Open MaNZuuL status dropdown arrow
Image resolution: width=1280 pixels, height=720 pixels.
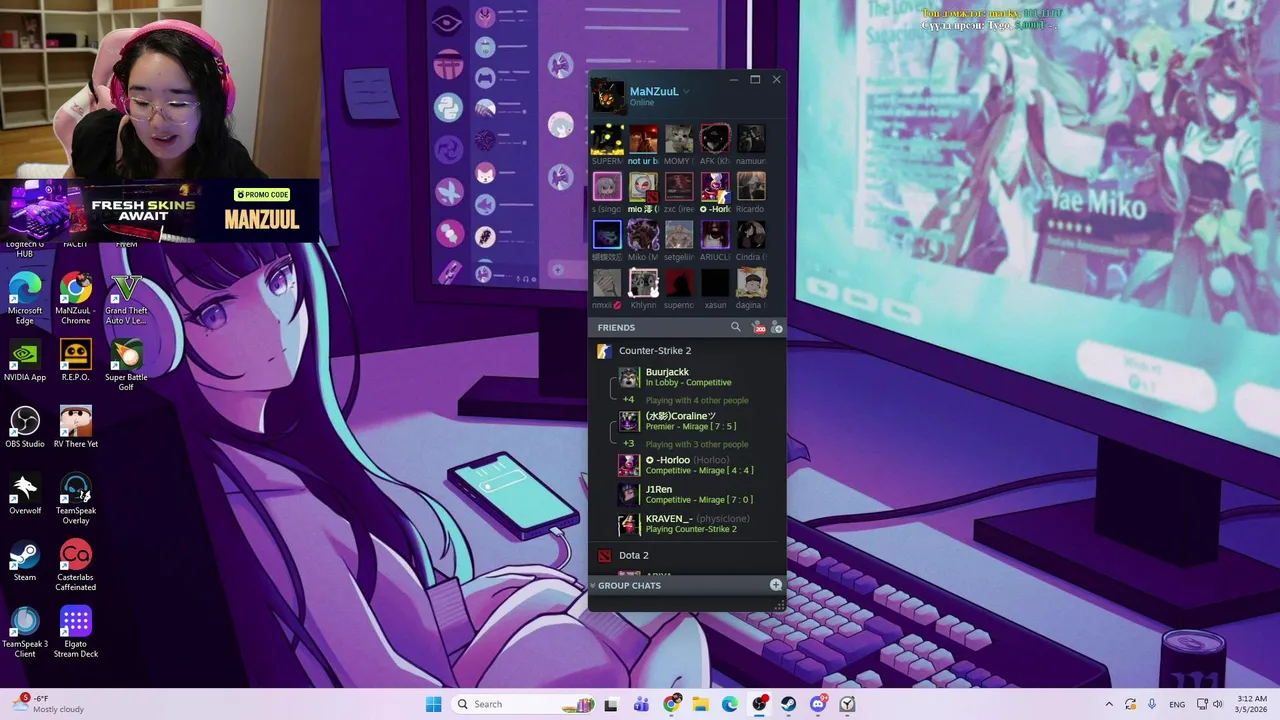(686, 92)
